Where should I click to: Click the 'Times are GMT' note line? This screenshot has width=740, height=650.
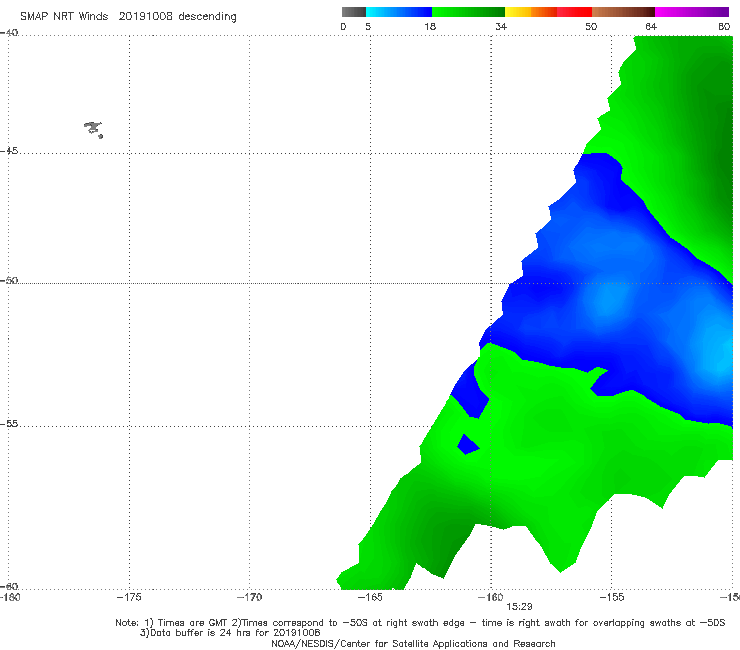(420, 623)
